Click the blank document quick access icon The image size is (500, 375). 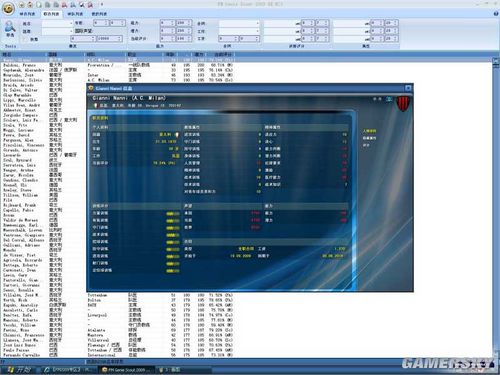coord(39,5)
